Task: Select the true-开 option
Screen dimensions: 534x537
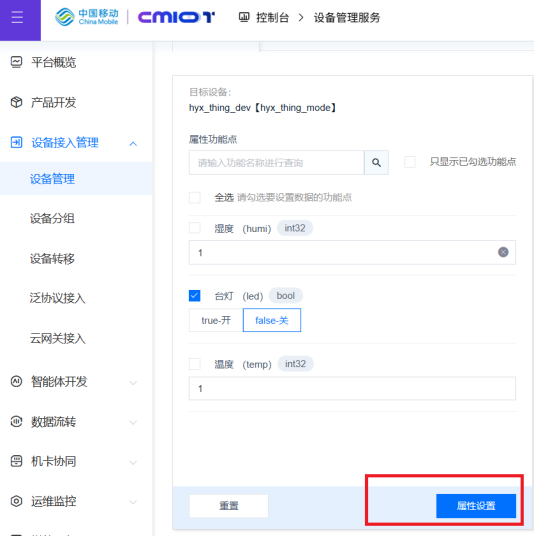Action: pyautogui.click(x=216, y=320)
